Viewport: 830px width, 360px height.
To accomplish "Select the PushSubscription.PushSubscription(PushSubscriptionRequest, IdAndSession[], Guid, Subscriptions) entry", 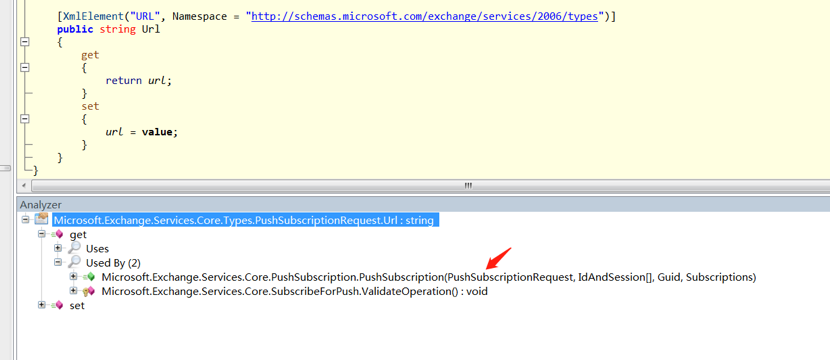I will 429,277.
